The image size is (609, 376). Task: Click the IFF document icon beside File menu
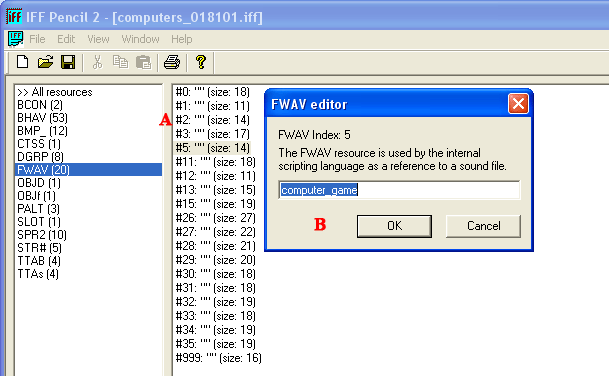pos(16,39)
